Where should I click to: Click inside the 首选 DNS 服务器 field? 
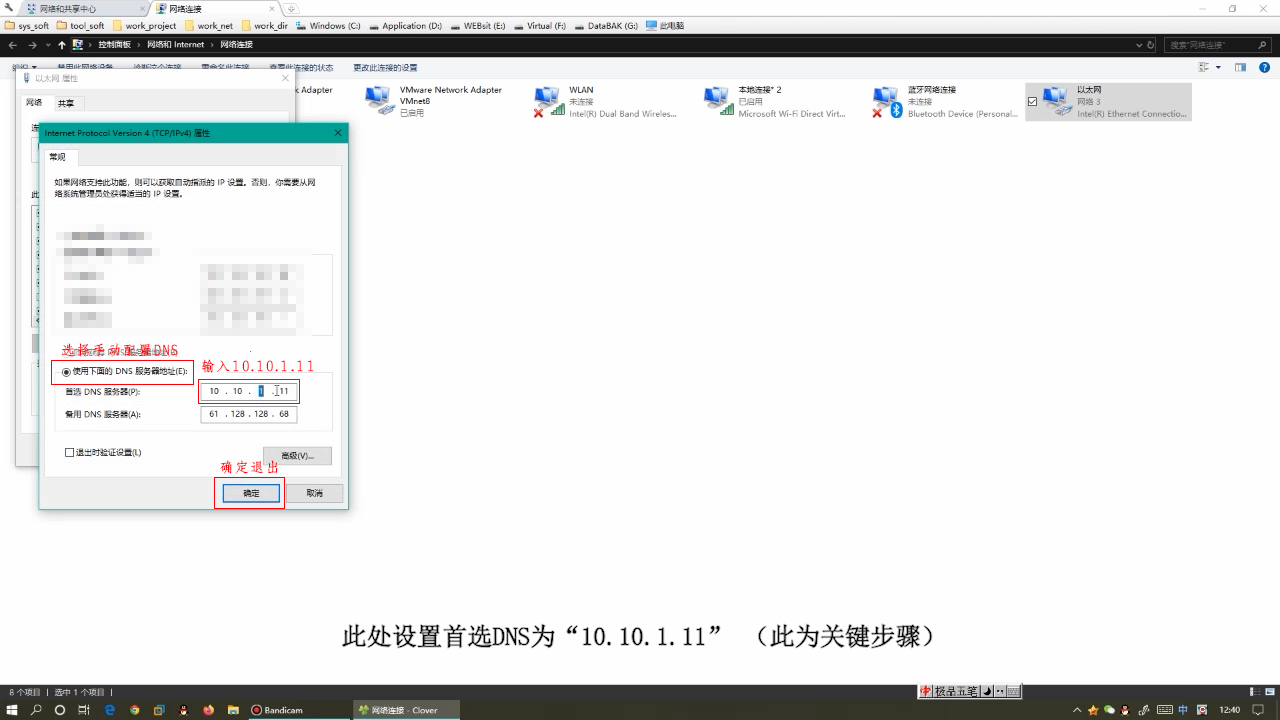click(248, 391)
